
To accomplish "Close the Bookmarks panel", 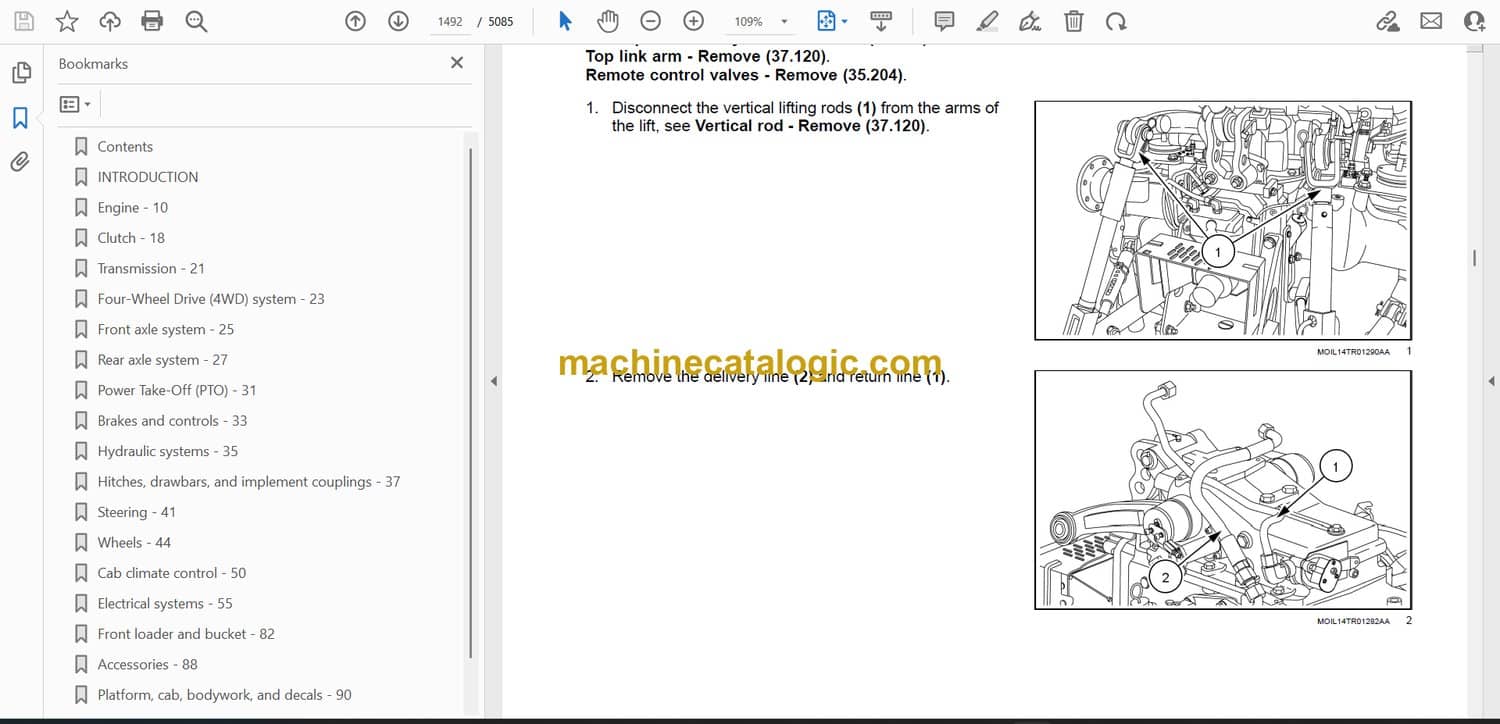I will coord(457,63).
